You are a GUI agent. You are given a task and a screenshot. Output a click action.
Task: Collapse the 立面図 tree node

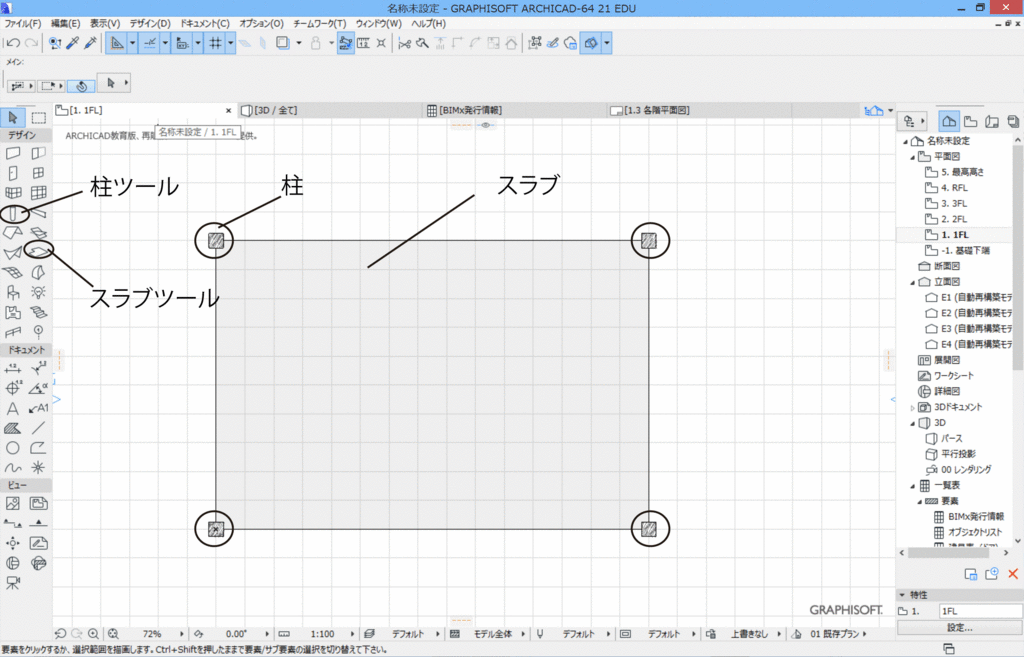[x=912, y=283]
